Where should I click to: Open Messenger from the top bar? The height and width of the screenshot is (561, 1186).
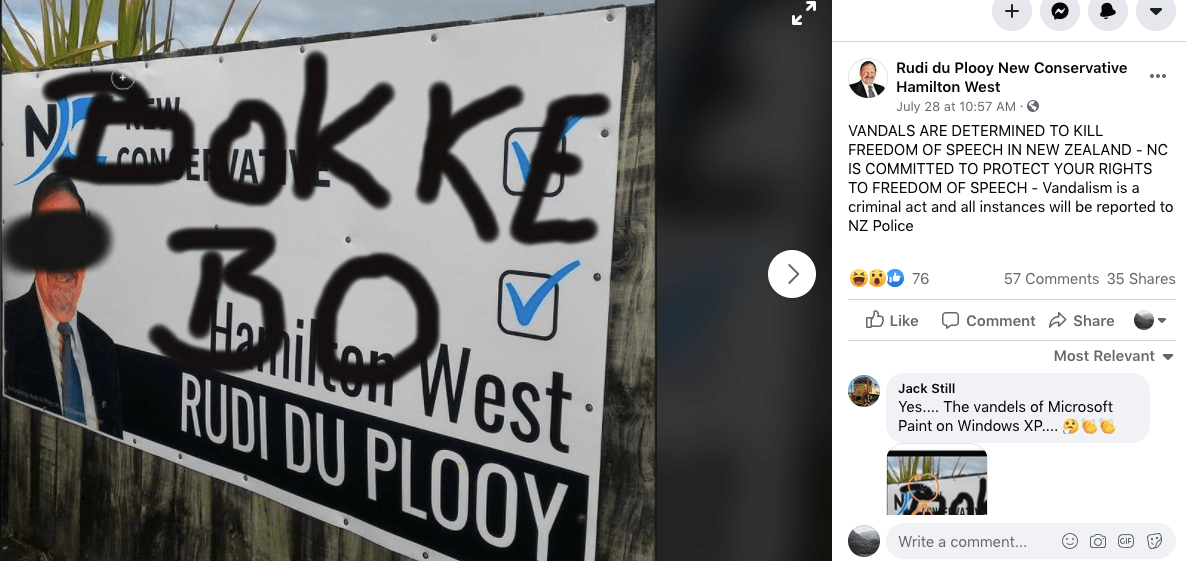pyautogui.click(x=1060, y=11)
